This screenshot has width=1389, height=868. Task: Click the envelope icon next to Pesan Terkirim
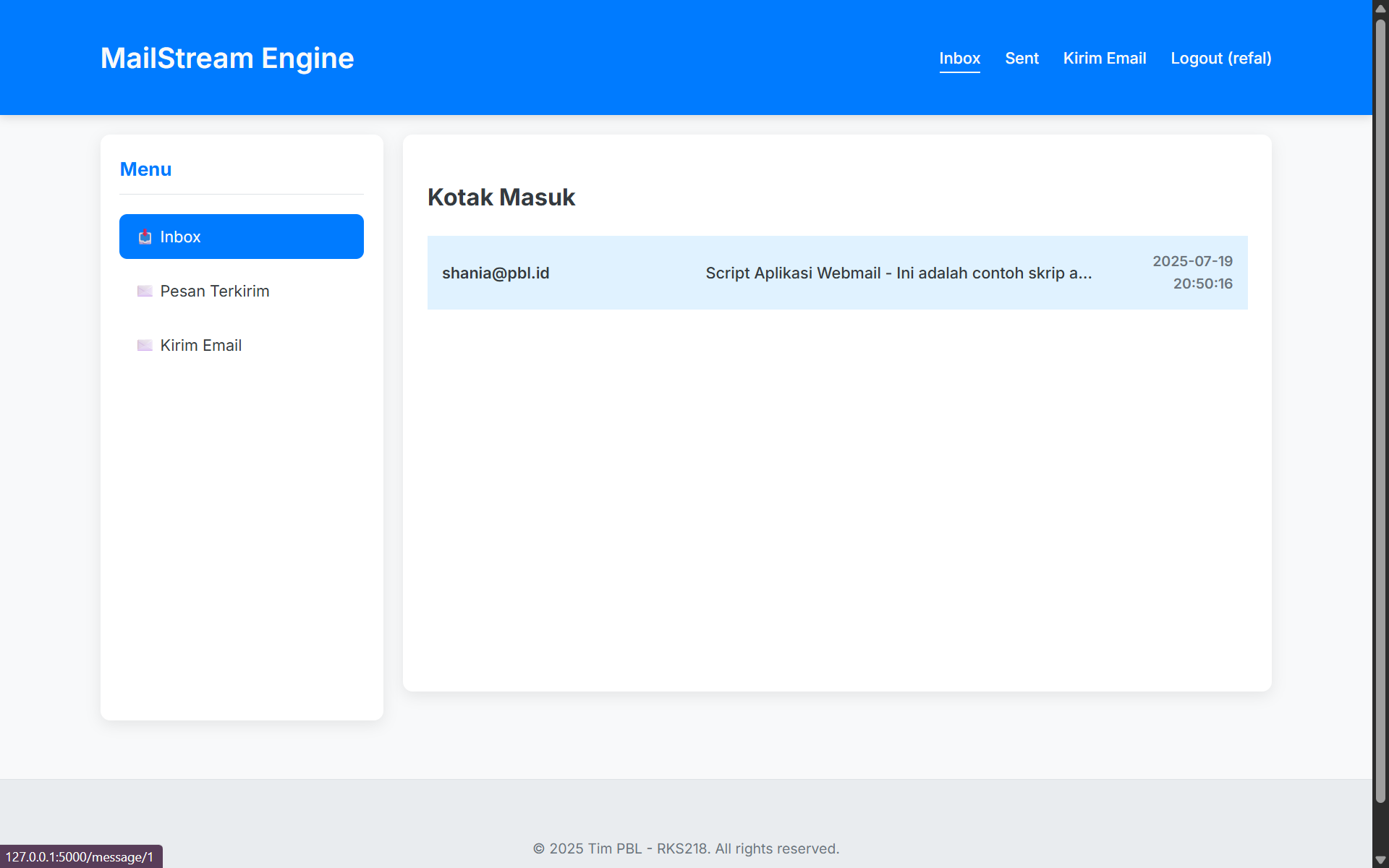pyautogui.click(x=145, y=291)
